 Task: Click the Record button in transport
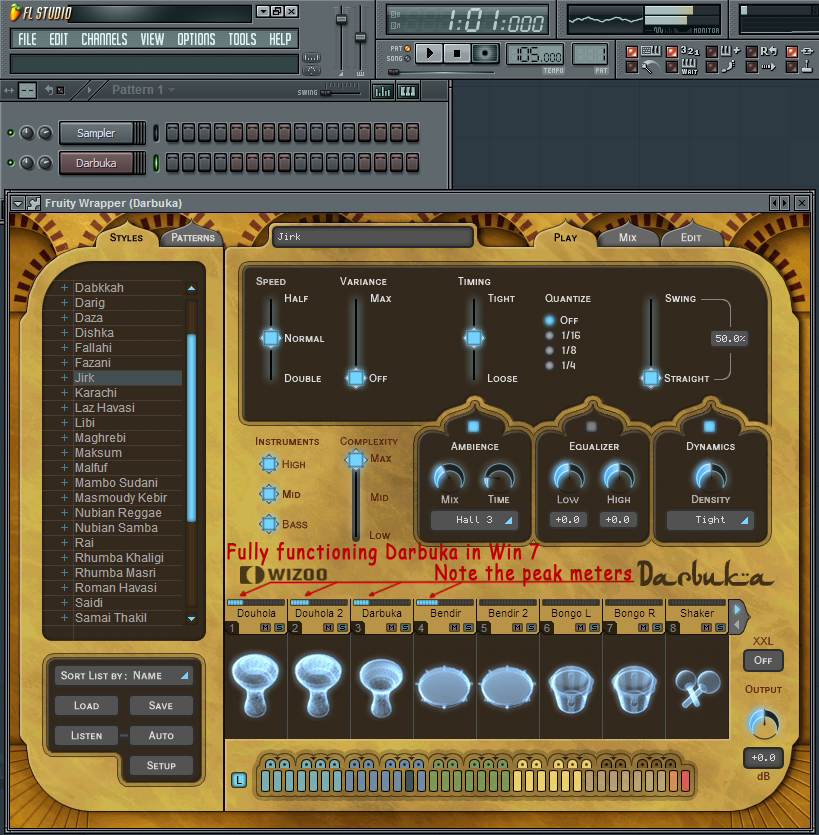click(x=485, y=53)
